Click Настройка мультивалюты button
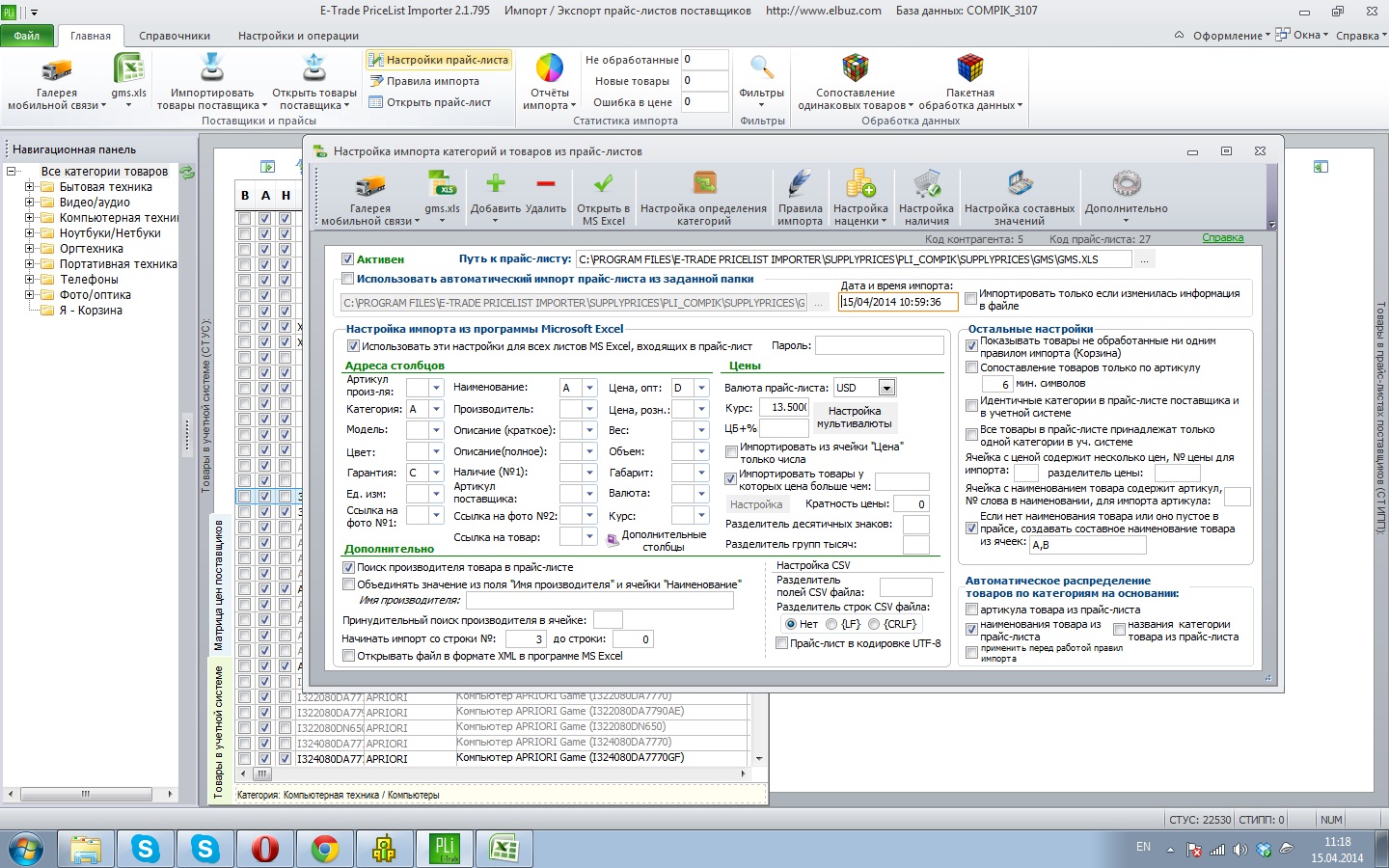Viewport: 1389px width, 868px height. coord(855,417)
